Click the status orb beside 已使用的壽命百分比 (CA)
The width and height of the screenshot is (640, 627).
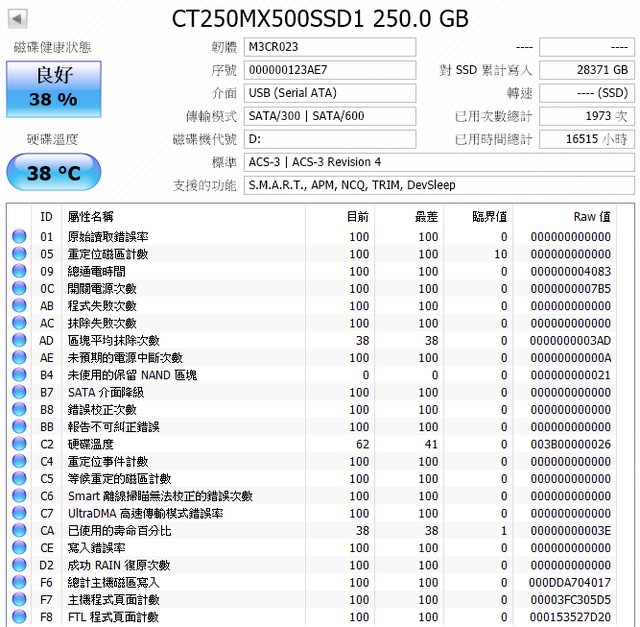pos(19,531)
